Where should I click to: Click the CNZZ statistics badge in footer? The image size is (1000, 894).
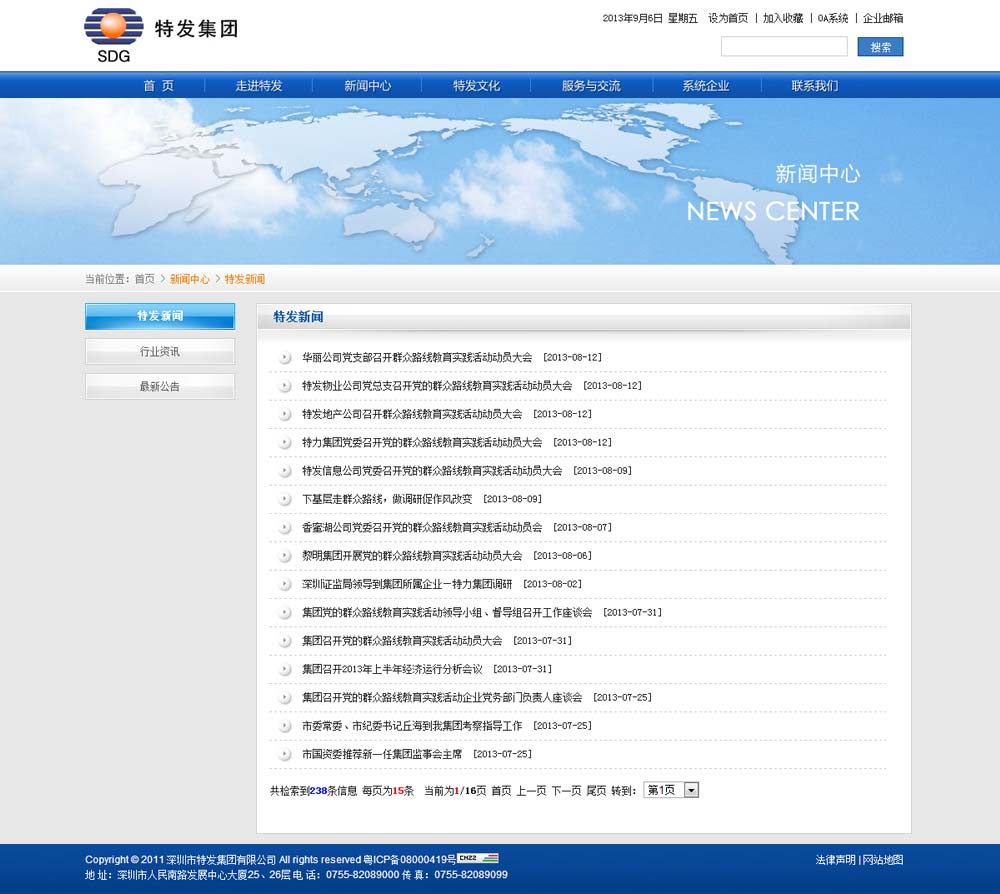coord(478,858)
